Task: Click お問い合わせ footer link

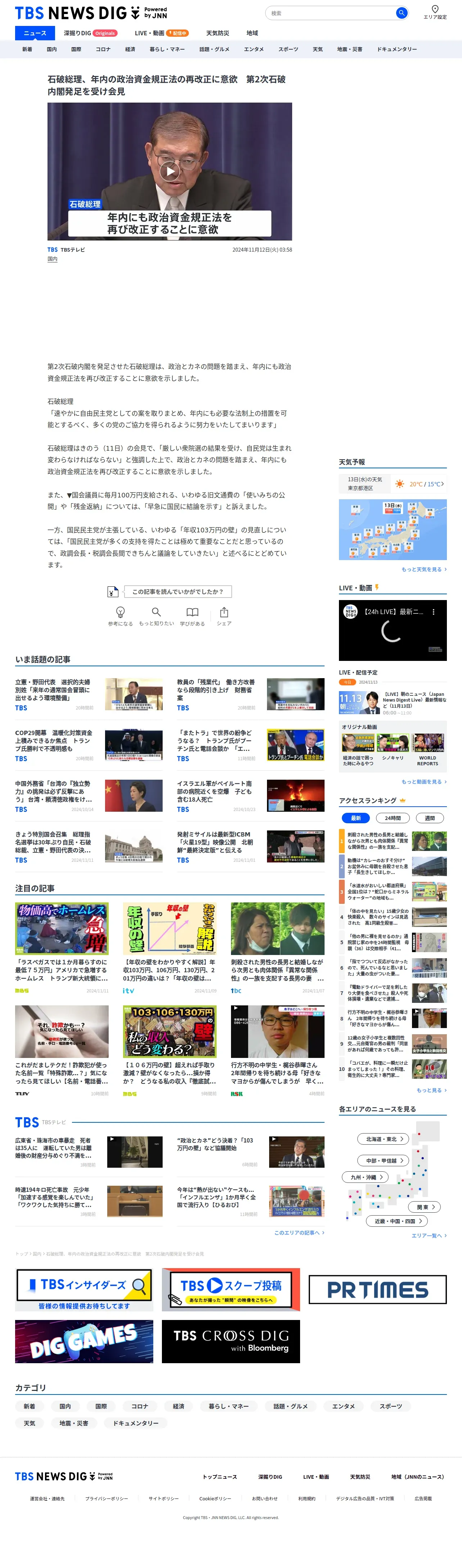Action: coord(265,1499)
